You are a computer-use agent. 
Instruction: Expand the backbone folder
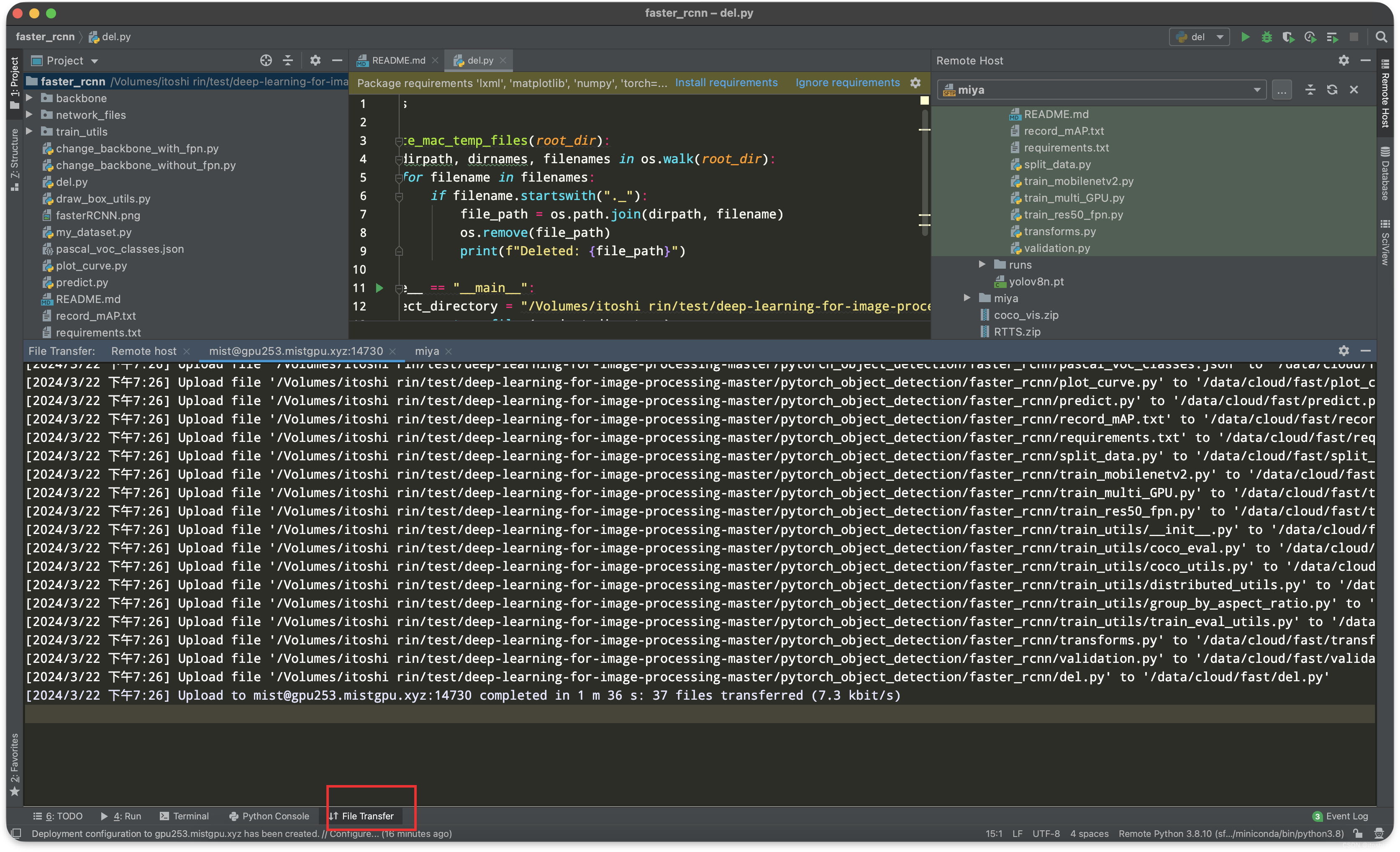click(x=30, y=98)
